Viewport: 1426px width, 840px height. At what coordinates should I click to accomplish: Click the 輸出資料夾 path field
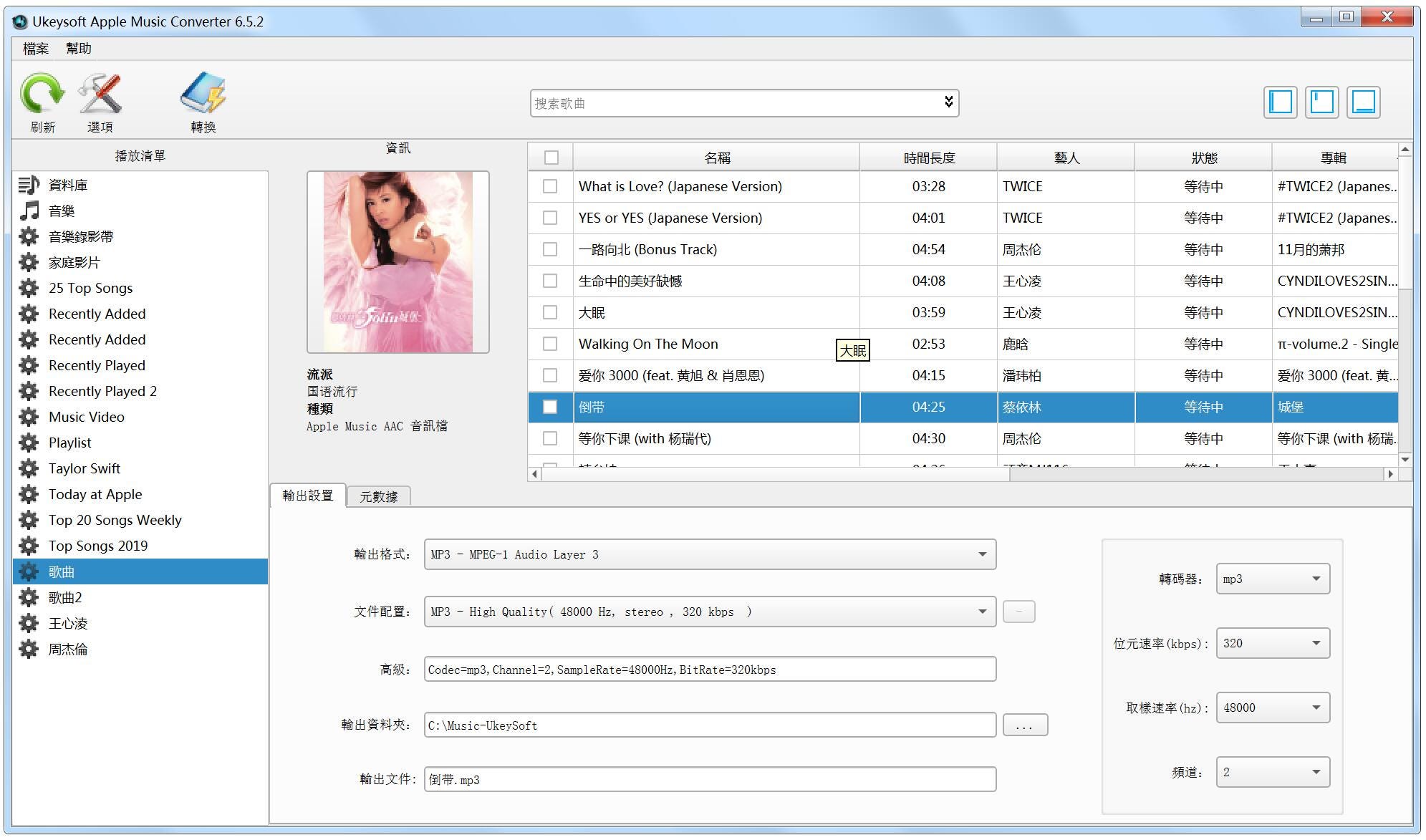[x=710, y=725]
